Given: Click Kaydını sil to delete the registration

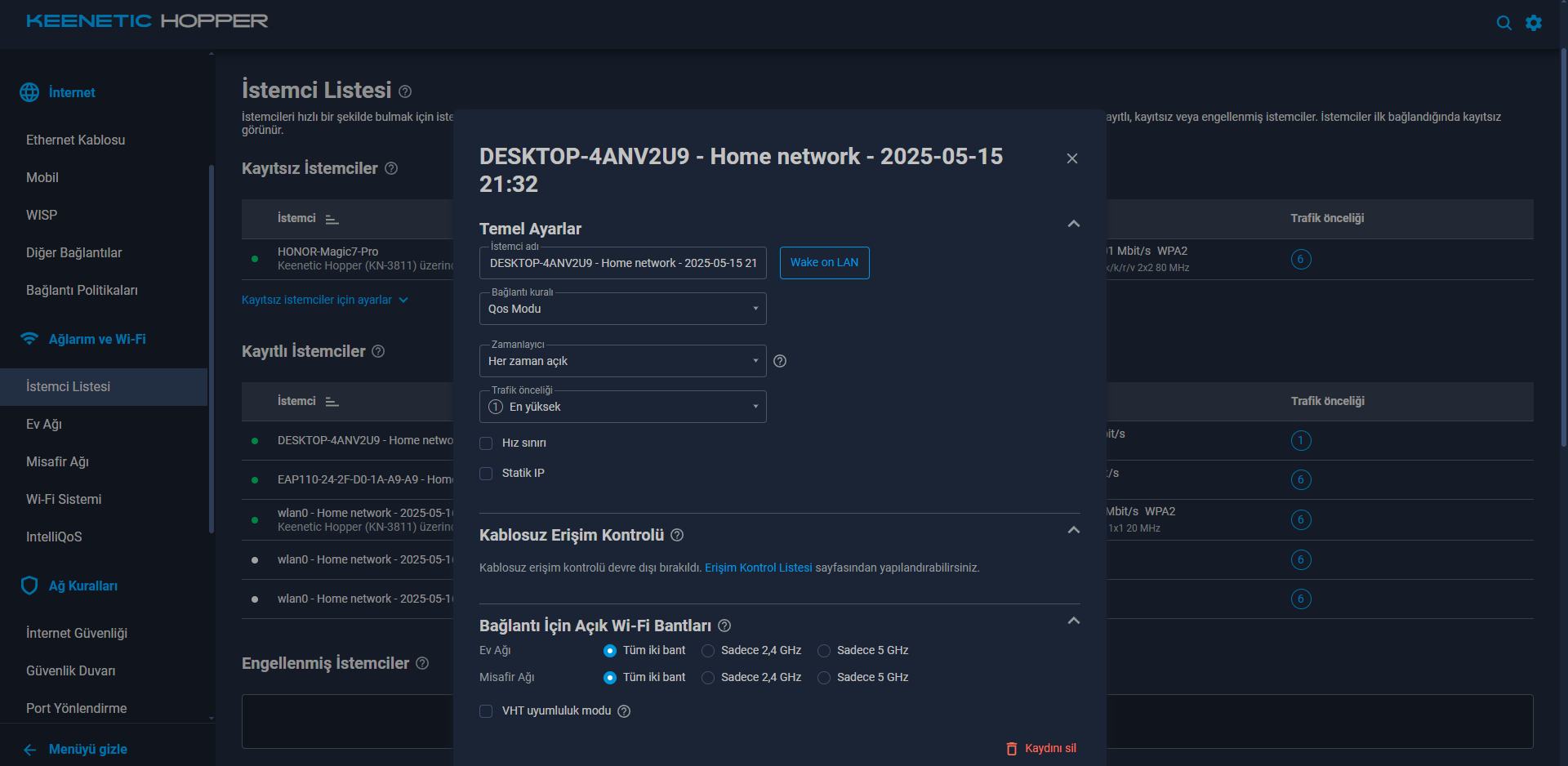Looking at the screenshot, I should pos(1041,749).
